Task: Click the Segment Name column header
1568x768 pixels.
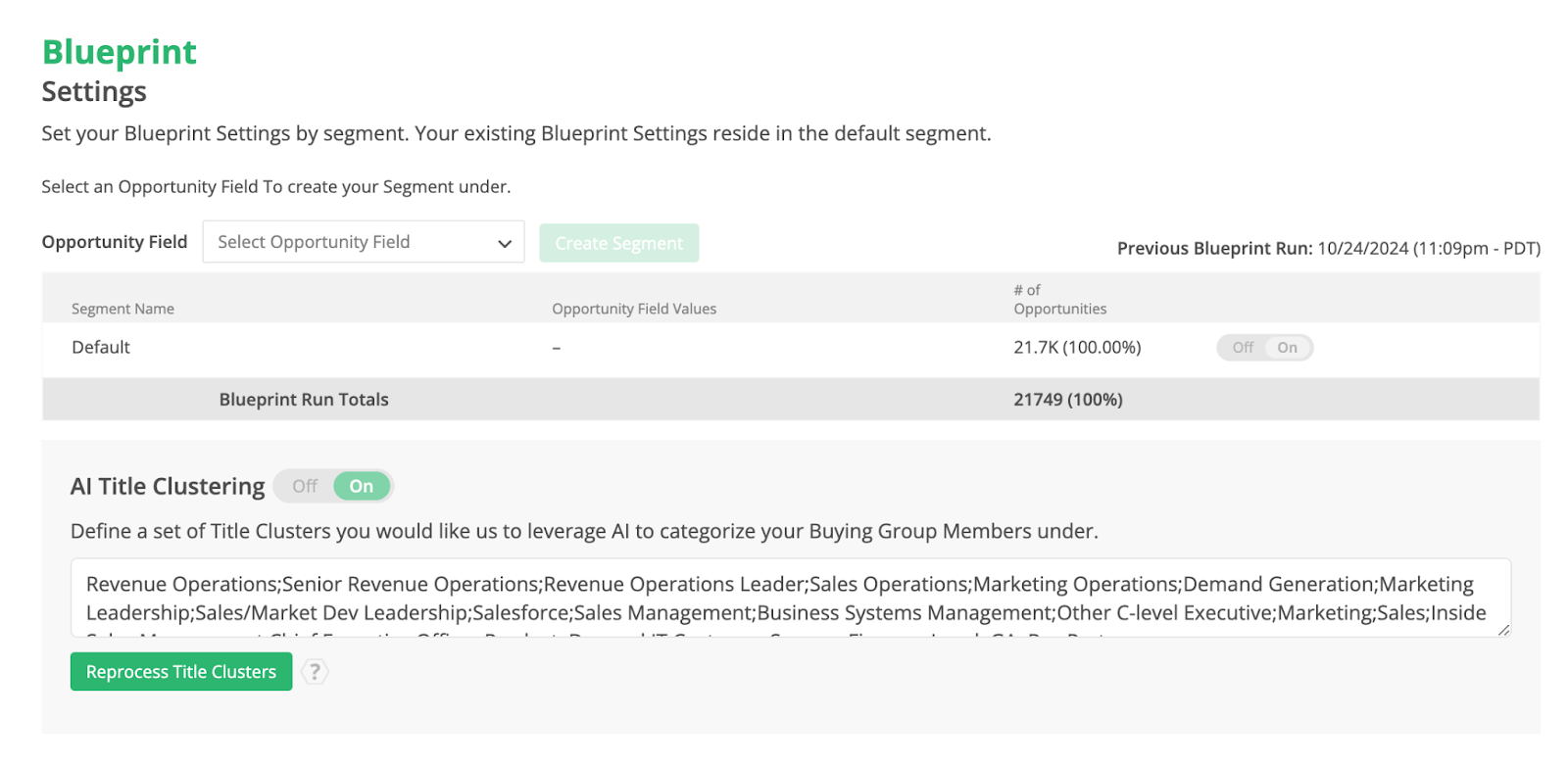Action: pyautogui.click(x=122, y=309)
